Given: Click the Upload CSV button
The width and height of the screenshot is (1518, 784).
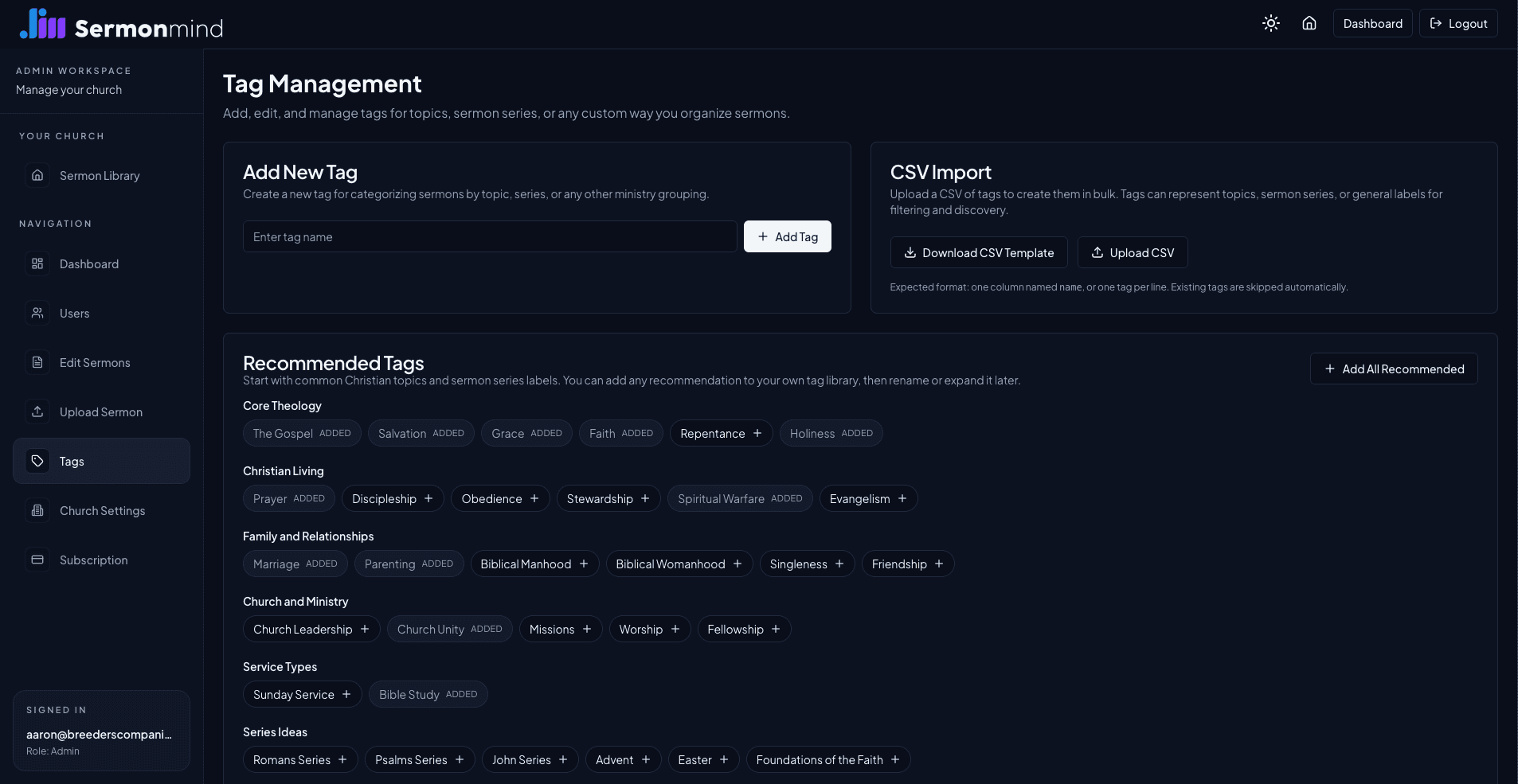Looking at the screenshot, I should click(1133, 252).
